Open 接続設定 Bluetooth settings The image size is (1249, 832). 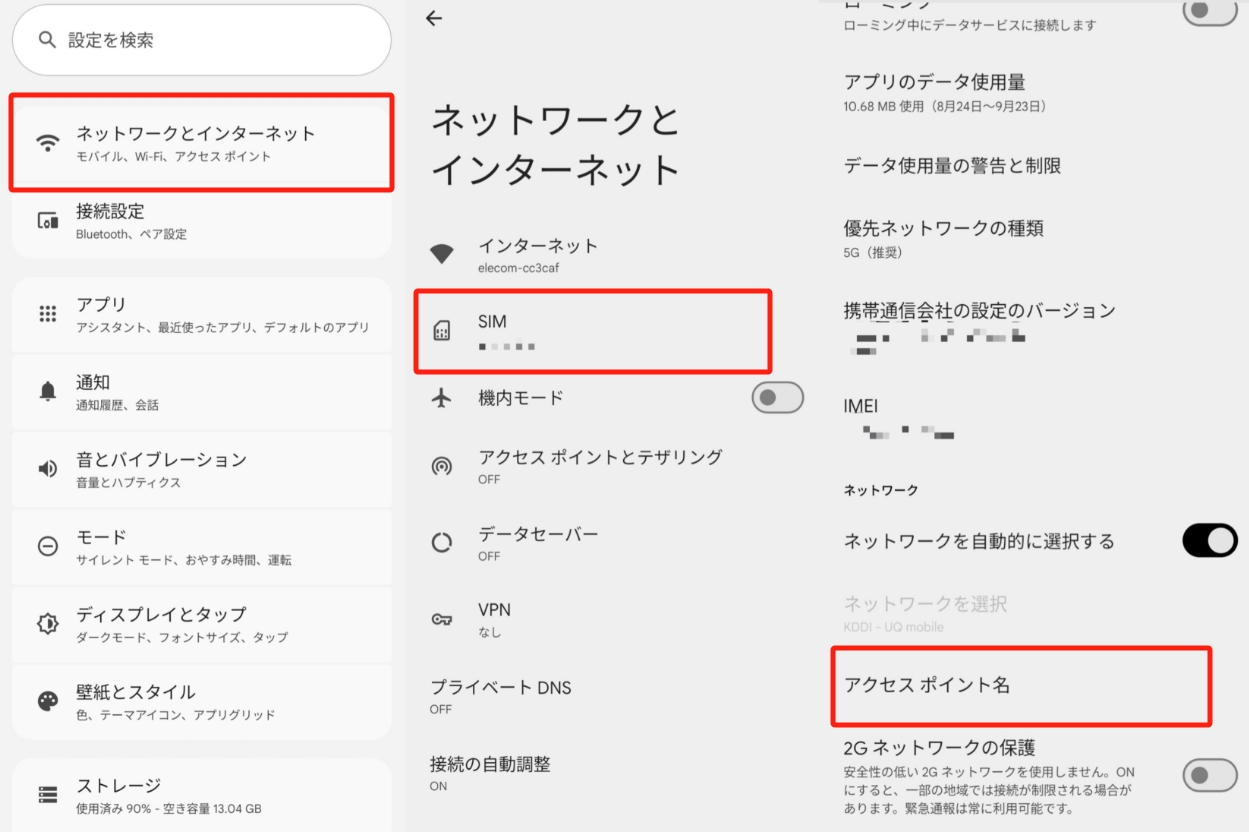coord(201,221)
